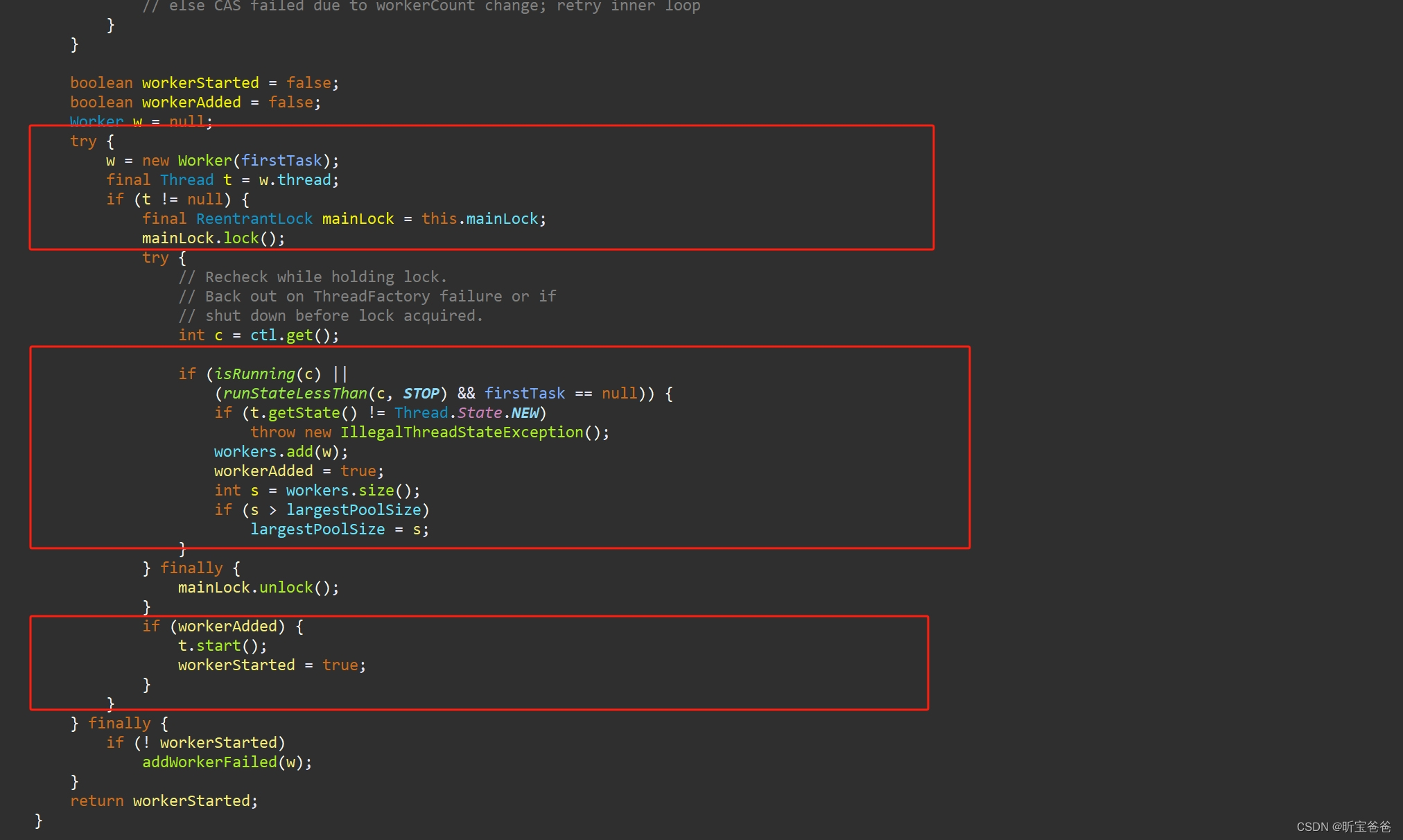Click the 'mainLock.lock();' statement

[x=214, y=238]
